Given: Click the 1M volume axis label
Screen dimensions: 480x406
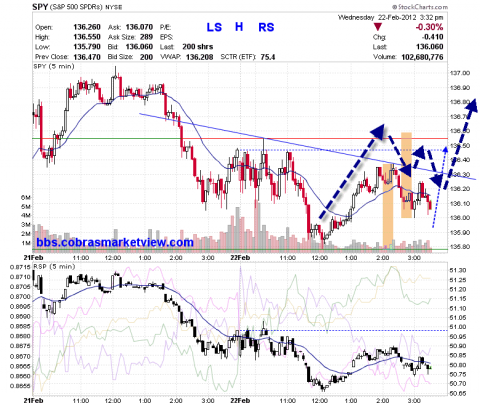Looking at the screenshot, I should click(26, 243).
